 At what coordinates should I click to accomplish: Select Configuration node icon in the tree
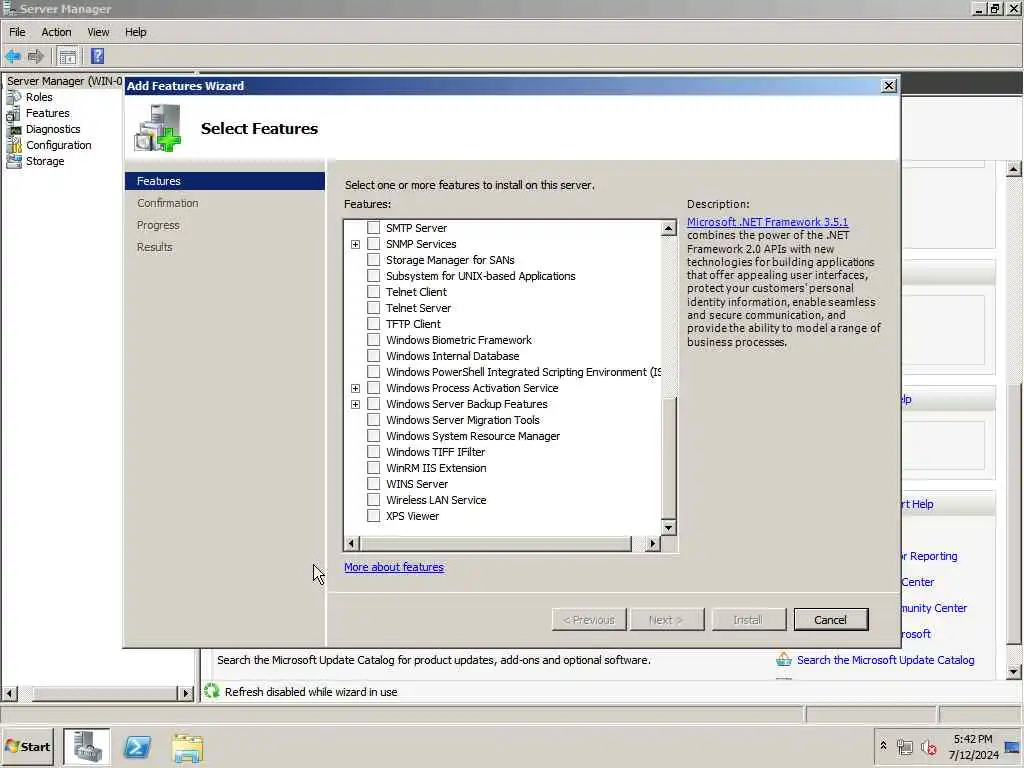pos(14,146)
